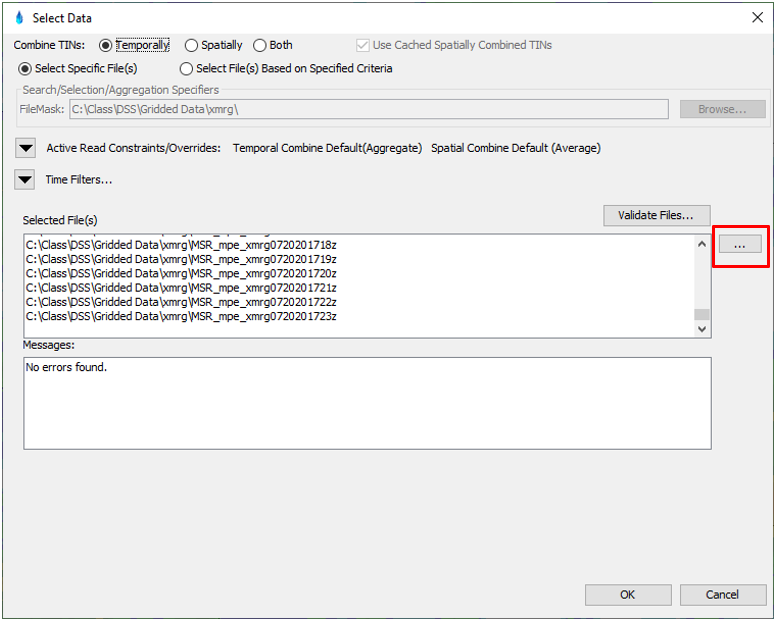
Task: Select file MSR_mpe_xmrg0720201718z
Action: [181, 245]
